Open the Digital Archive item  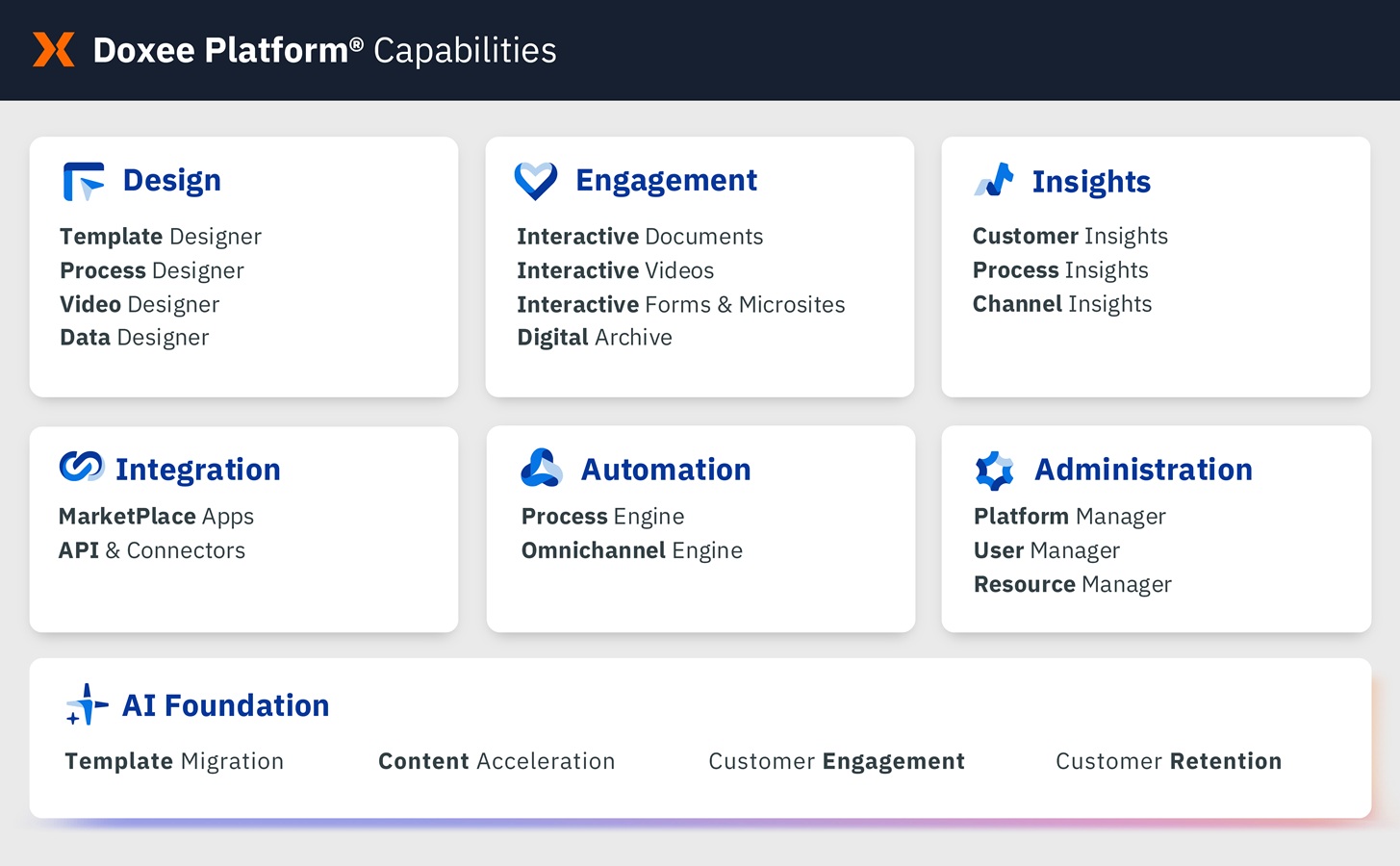tap(595, 338)
